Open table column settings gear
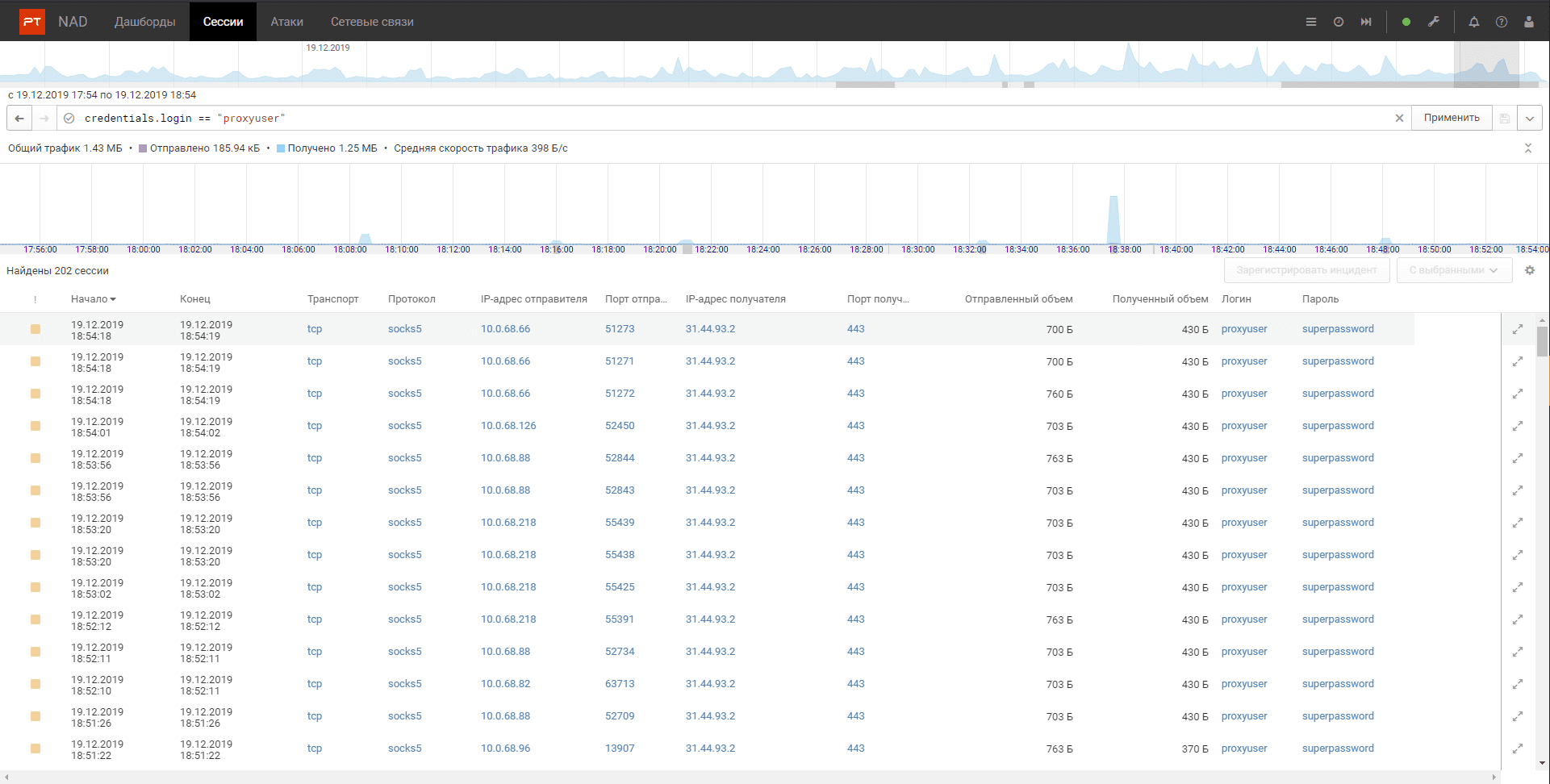 click(x=1530, y=270)
